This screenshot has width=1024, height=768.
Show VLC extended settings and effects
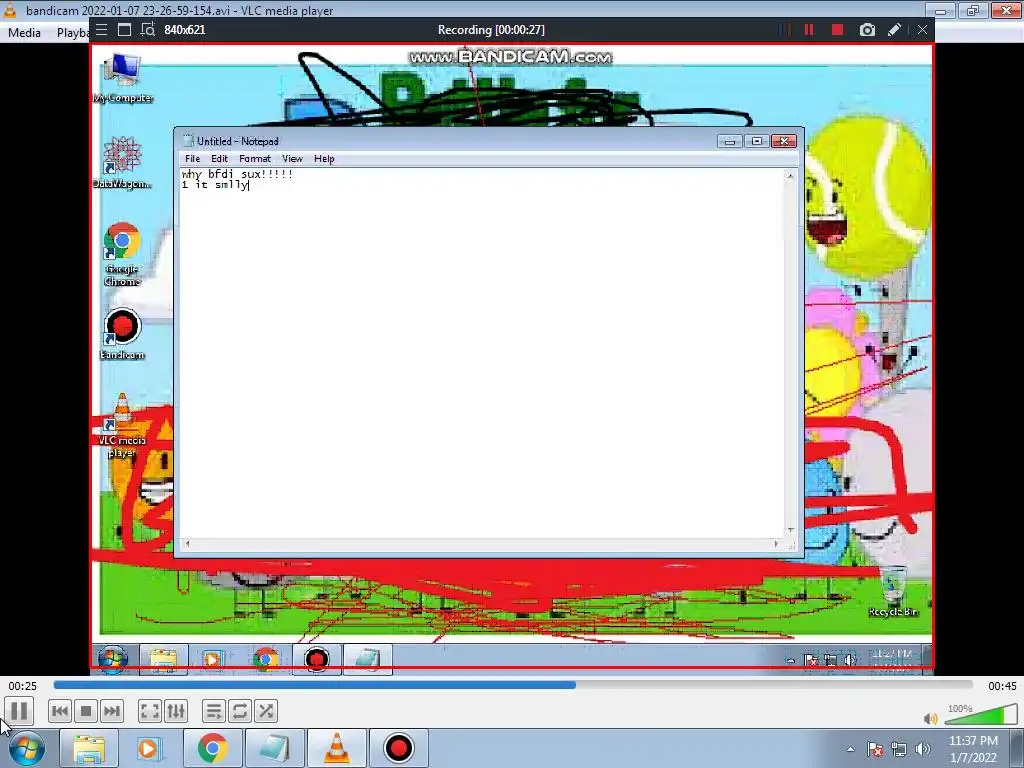coord(176,711)
